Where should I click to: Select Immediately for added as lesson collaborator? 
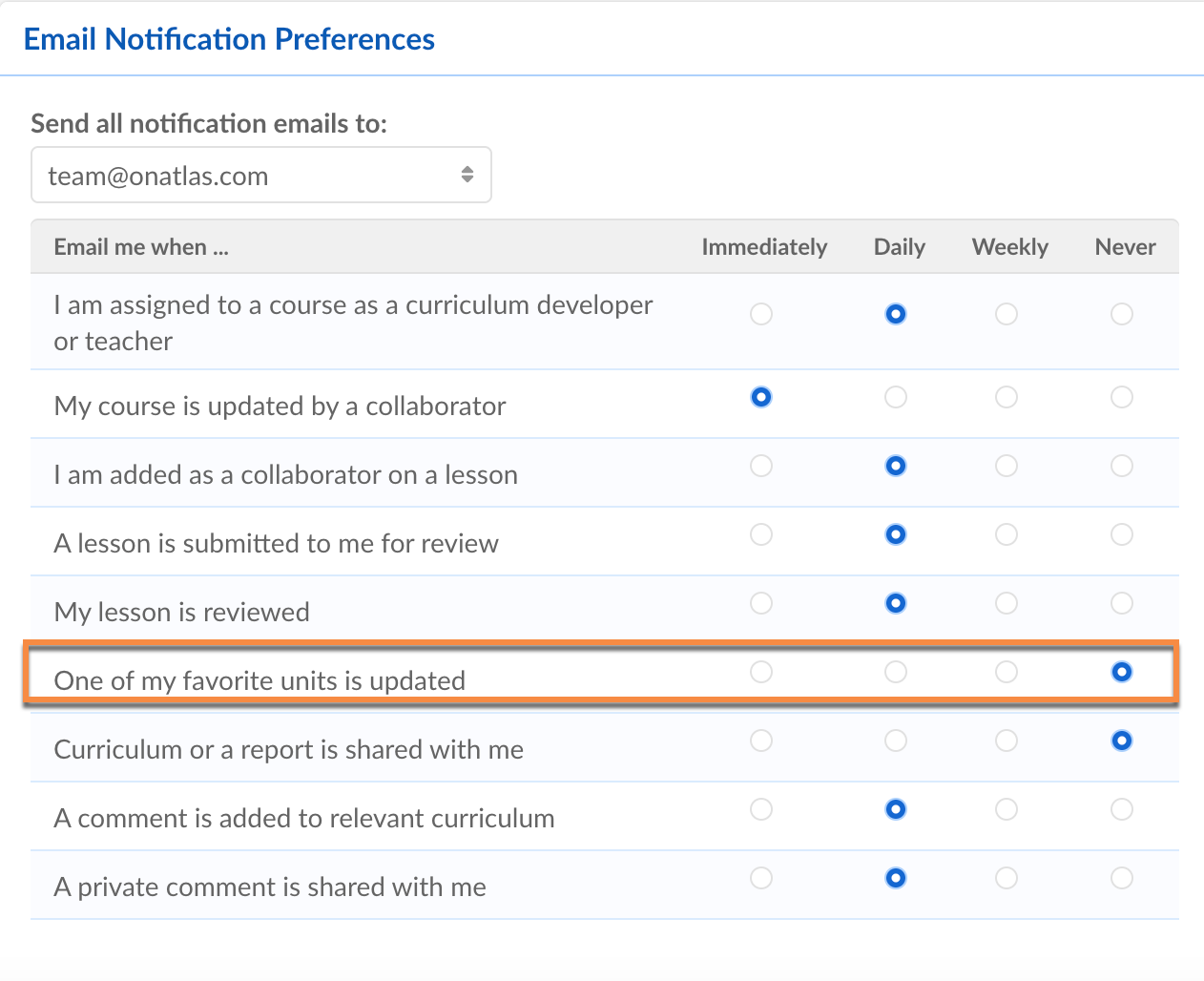760,466
